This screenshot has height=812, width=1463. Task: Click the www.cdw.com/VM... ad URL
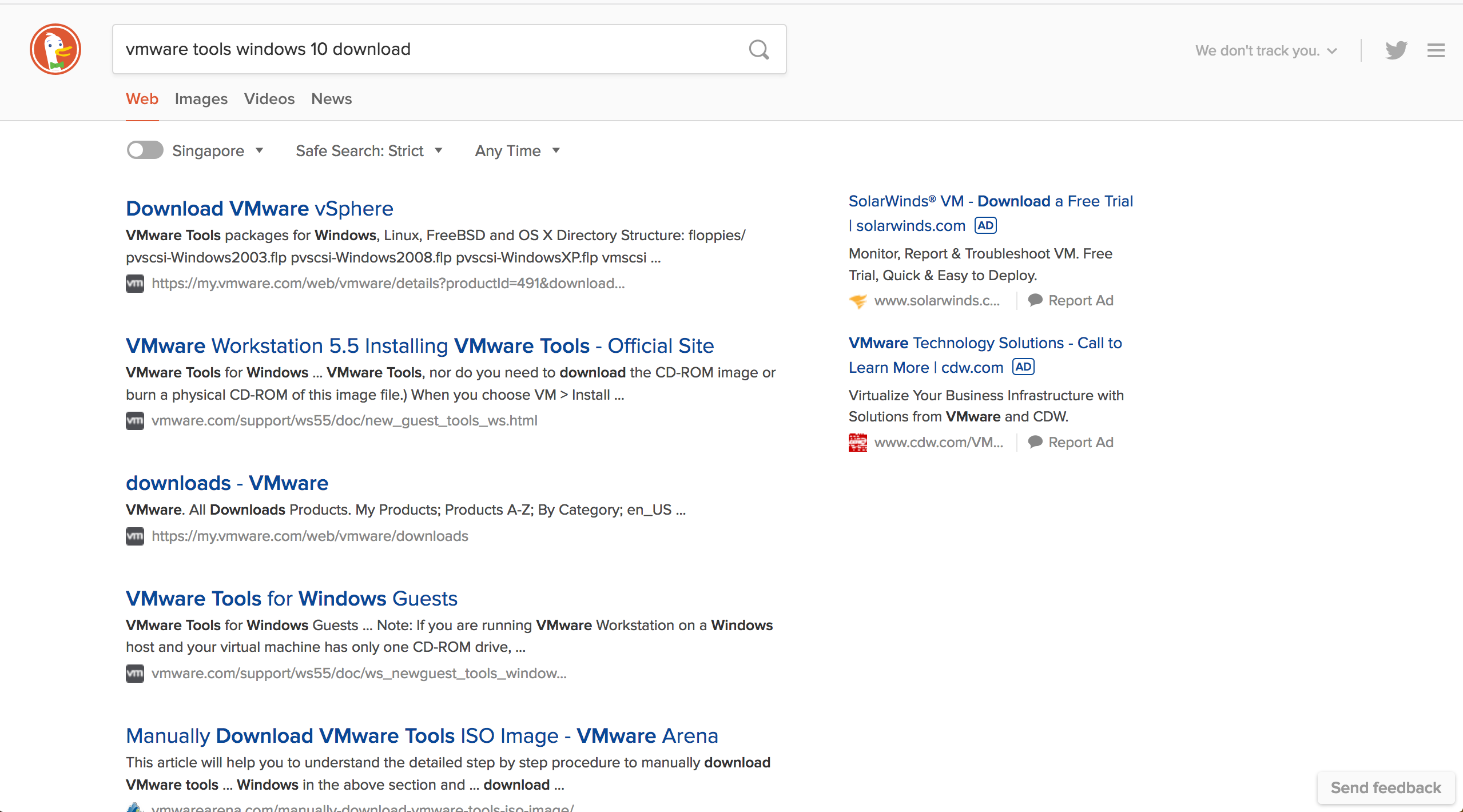tap(939, 443)
